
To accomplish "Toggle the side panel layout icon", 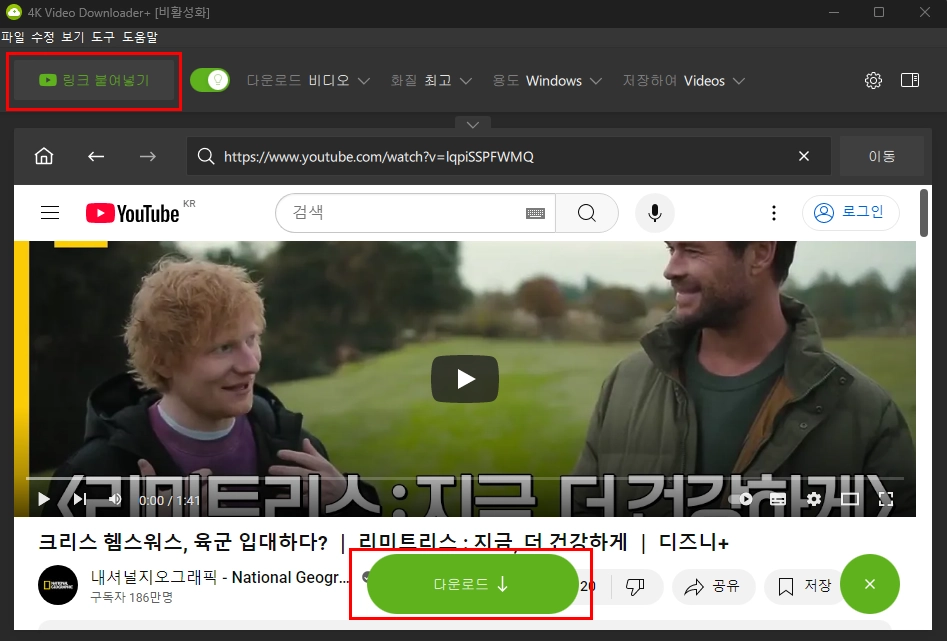I will click(x=910, y=80).
